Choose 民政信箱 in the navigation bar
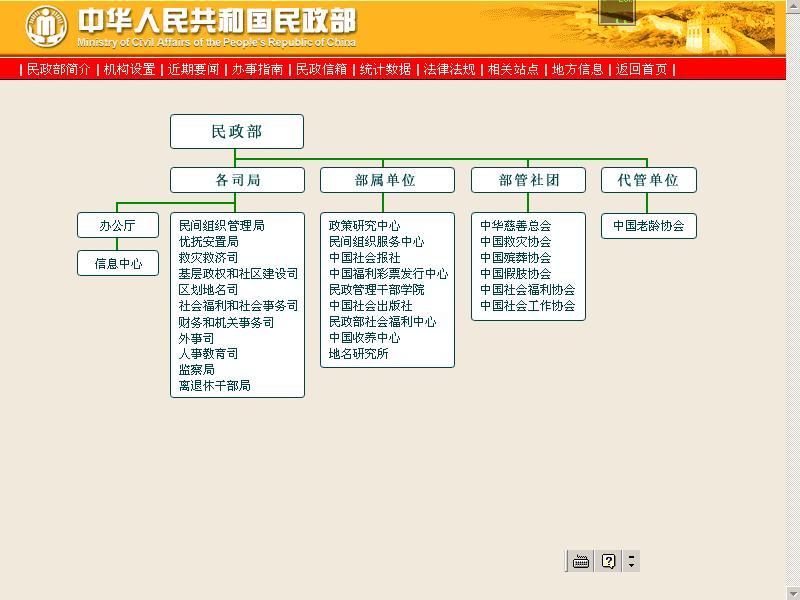Image resolution: width=800 pixels, height=600 pixels. click(x=321, y=69)
